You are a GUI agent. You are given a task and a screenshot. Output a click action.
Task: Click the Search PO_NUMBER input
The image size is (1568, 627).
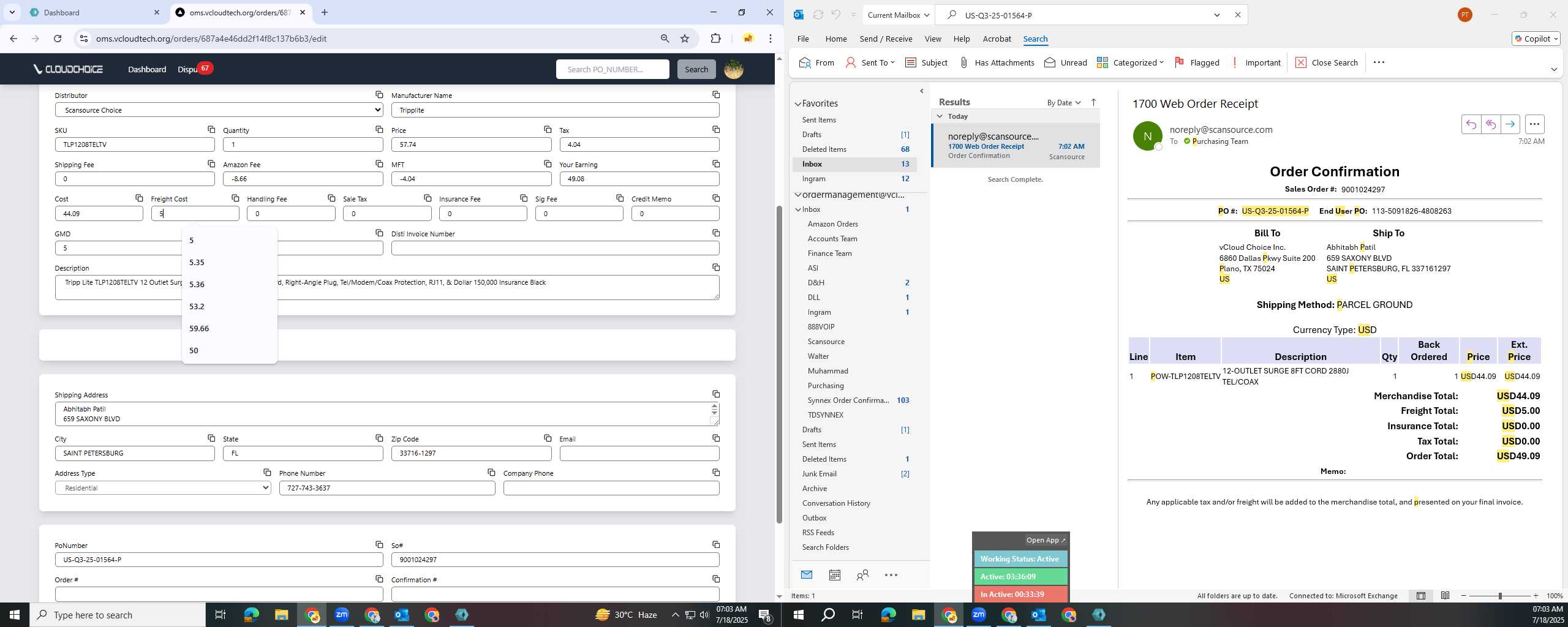tap(612, 69)
